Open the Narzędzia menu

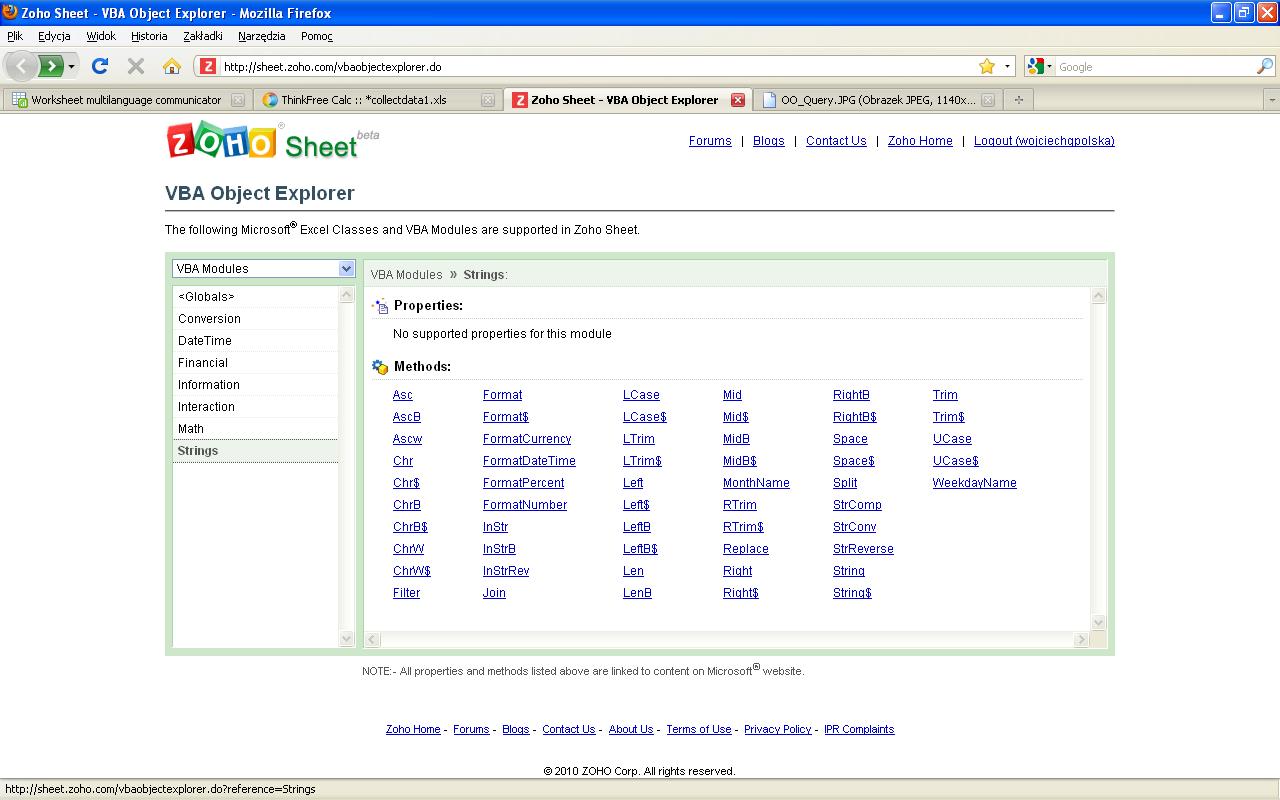[x=262, y=36]
